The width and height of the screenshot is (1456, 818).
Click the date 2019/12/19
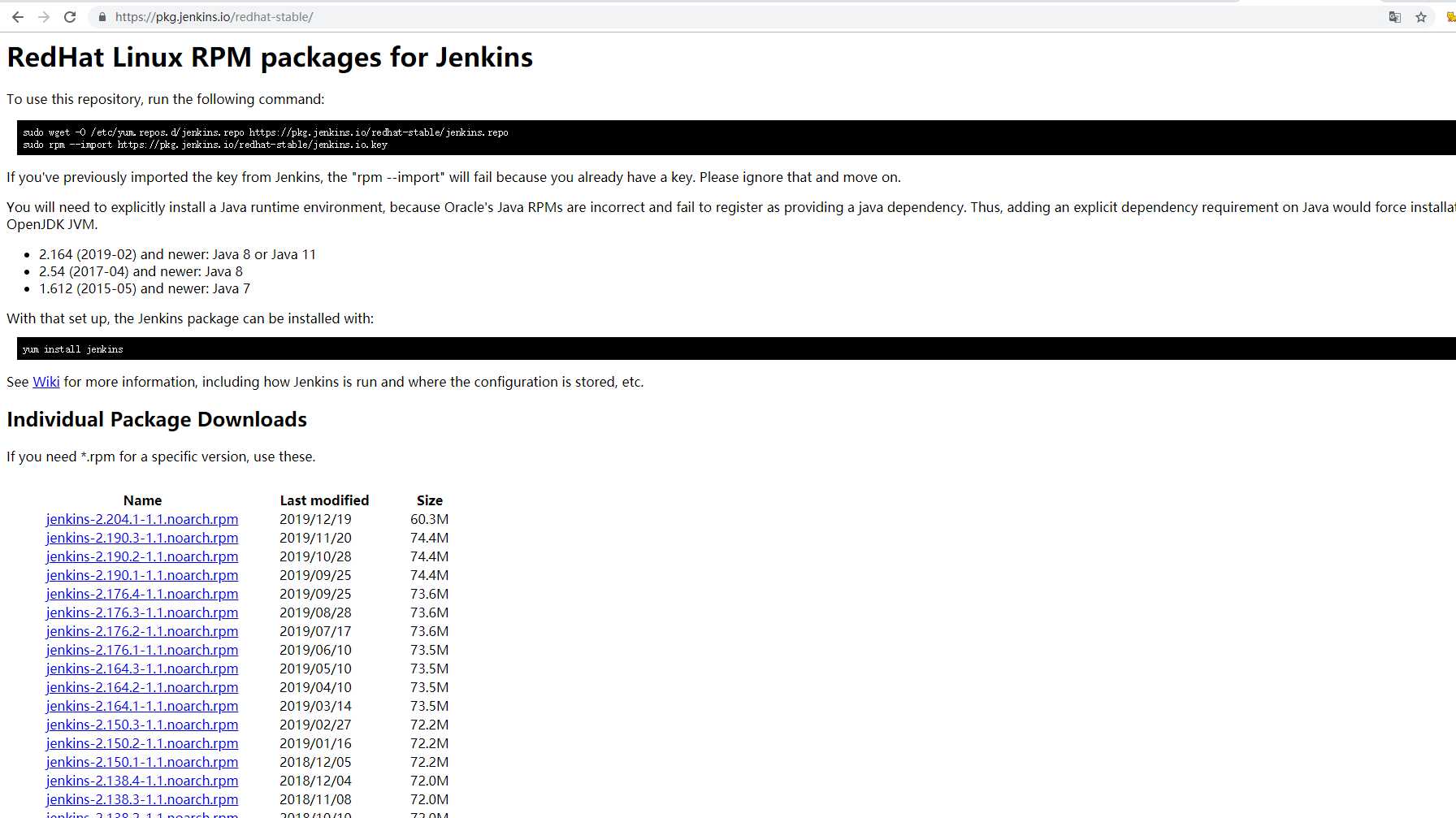pos(315,519)
